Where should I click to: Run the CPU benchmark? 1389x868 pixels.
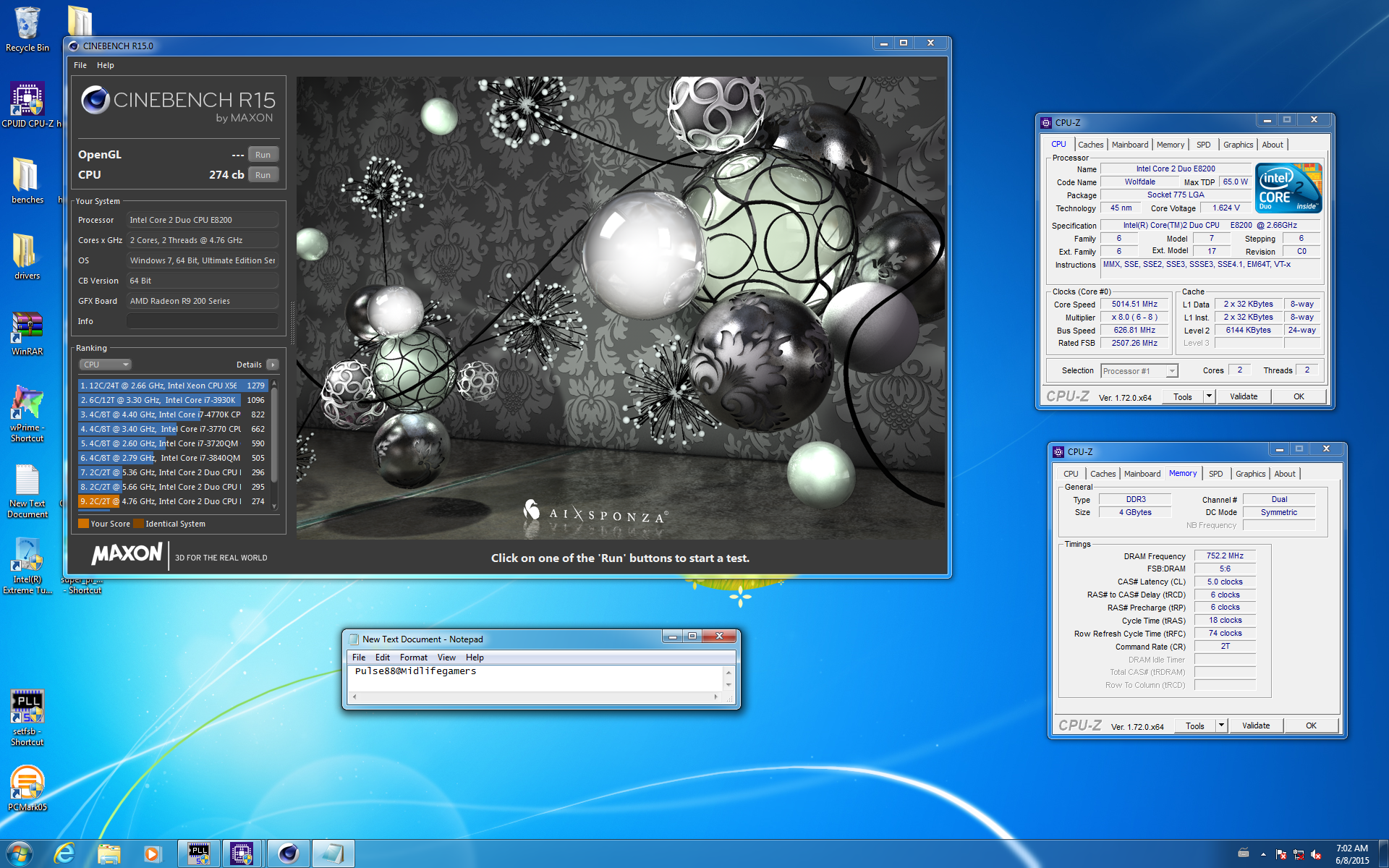(x=263, y=175)
